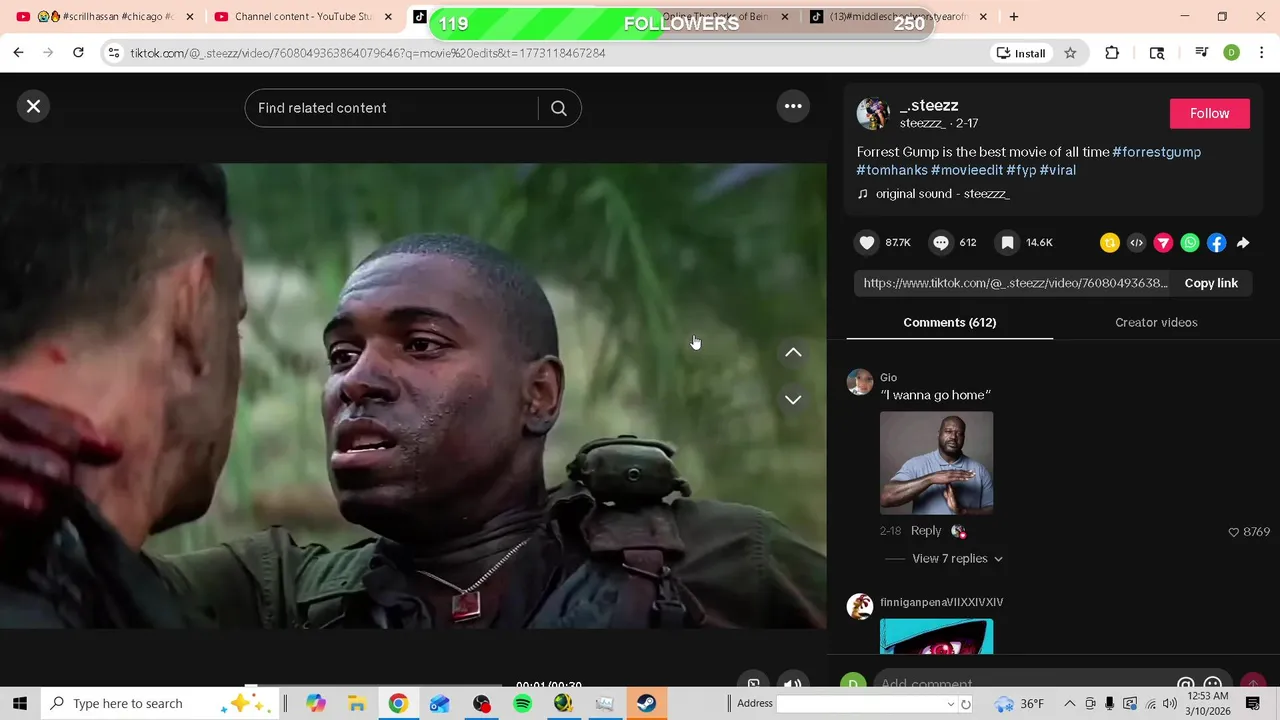Share video to Facebook
The height and width of the screenshot is (720, 1280).
(1216, 242)
